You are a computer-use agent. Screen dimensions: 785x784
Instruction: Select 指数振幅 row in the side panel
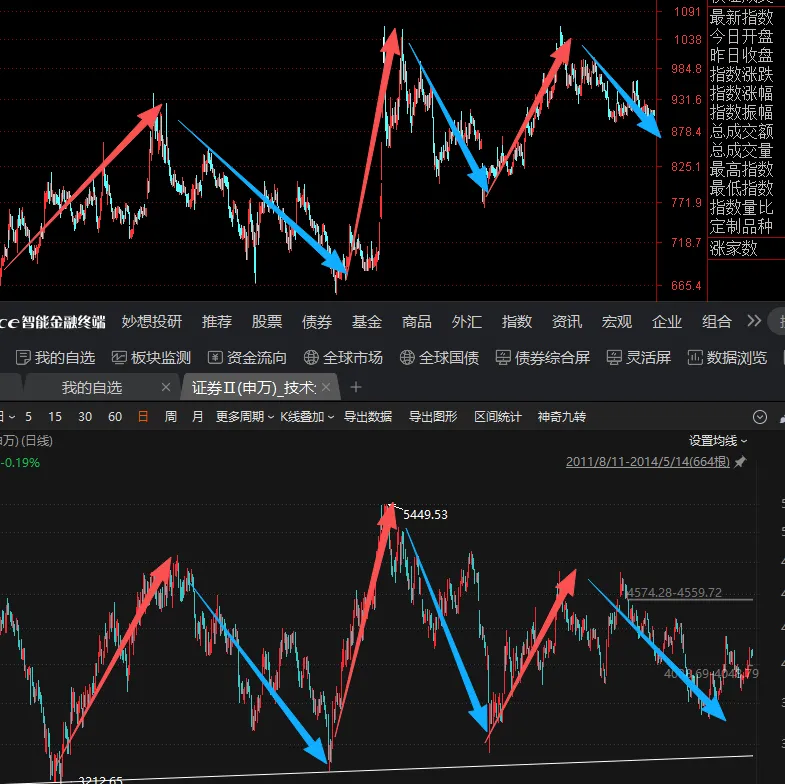pos(741,112)
